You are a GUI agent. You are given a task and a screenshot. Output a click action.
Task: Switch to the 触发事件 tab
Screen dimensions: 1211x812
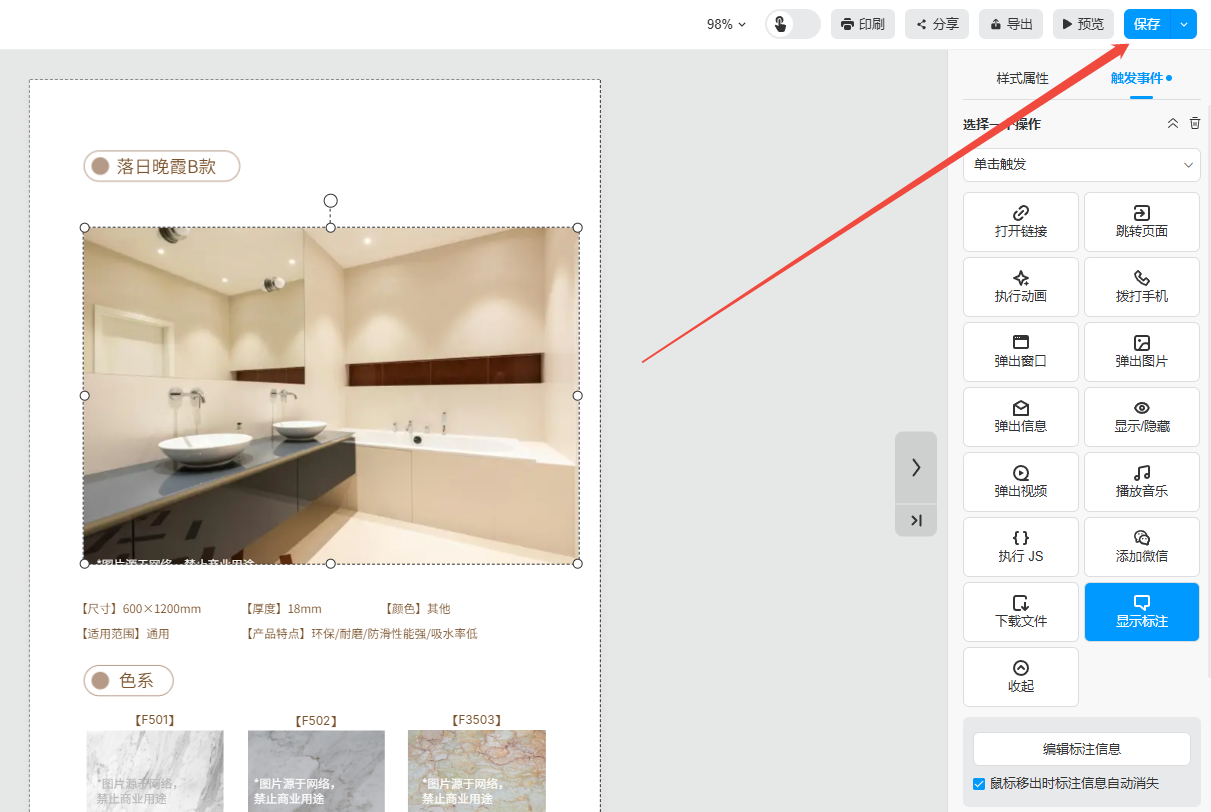(1137, 78)
